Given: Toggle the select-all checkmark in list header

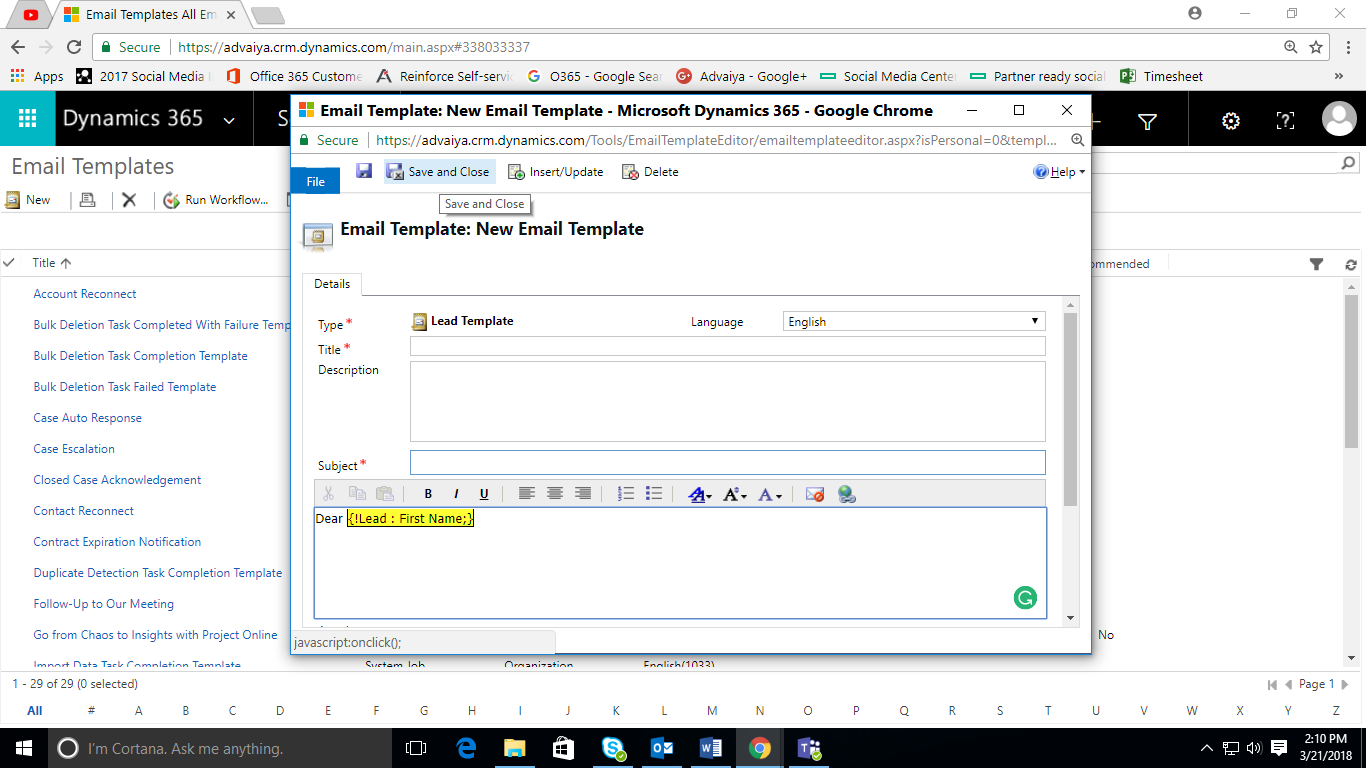Looking at the screenshot, I should [9, 263].
